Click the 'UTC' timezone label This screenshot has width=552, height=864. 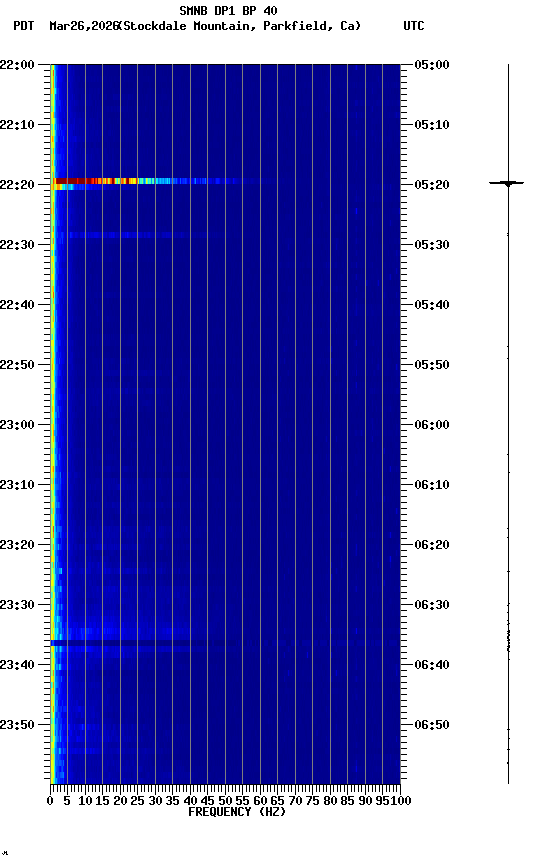point(414,26)
